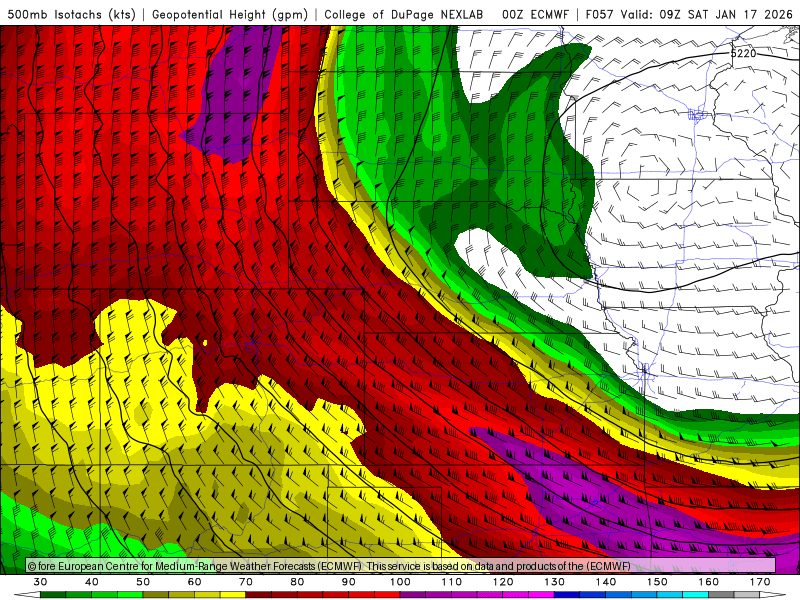Screen dimensions: 800x600
Task: Click the '80' legend value
Action: [297, 582]
